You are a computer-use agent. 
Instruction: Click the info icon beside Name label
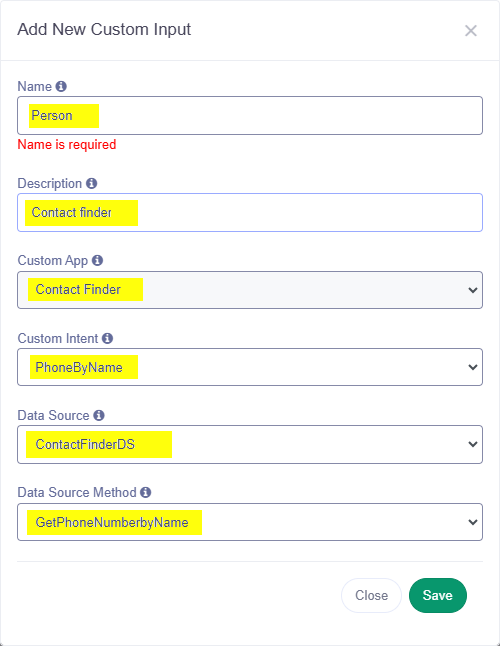pos(61,86)
